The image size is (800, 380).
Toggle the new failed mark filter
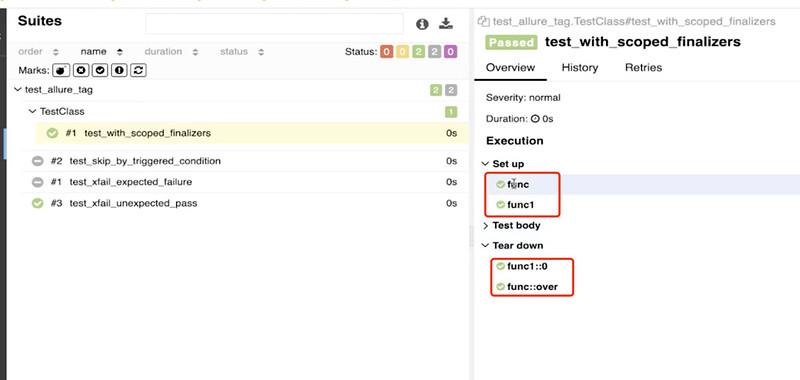pos(81,70)
